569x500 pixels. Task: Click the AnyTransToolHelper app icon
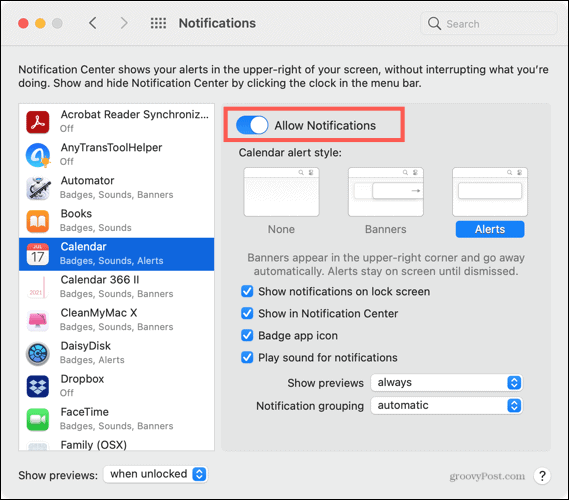pos(37,155)
